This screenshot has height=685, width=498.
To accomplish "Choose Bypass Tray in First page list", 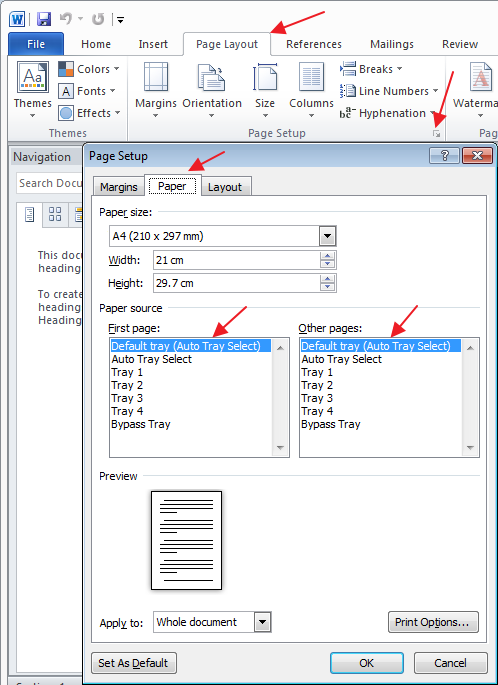I will point(190,424).
